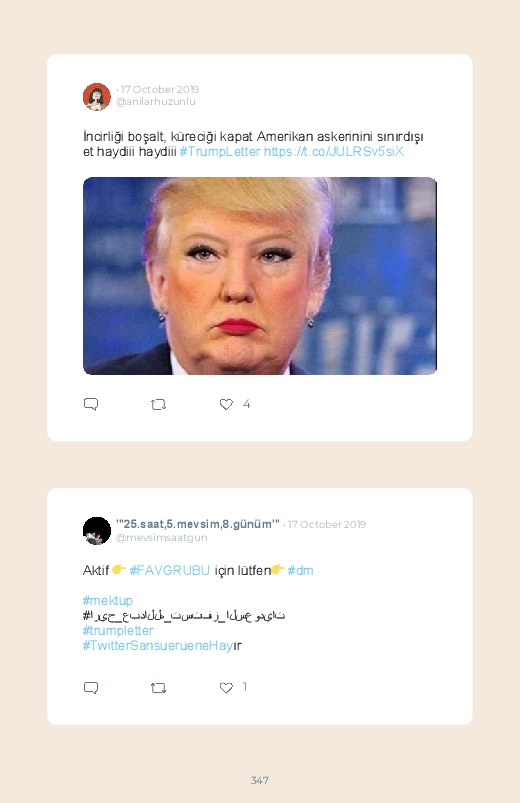Follow the t.co/JULRSv5siX link
This screenshot has height=803, width=520.
(334, 152)
